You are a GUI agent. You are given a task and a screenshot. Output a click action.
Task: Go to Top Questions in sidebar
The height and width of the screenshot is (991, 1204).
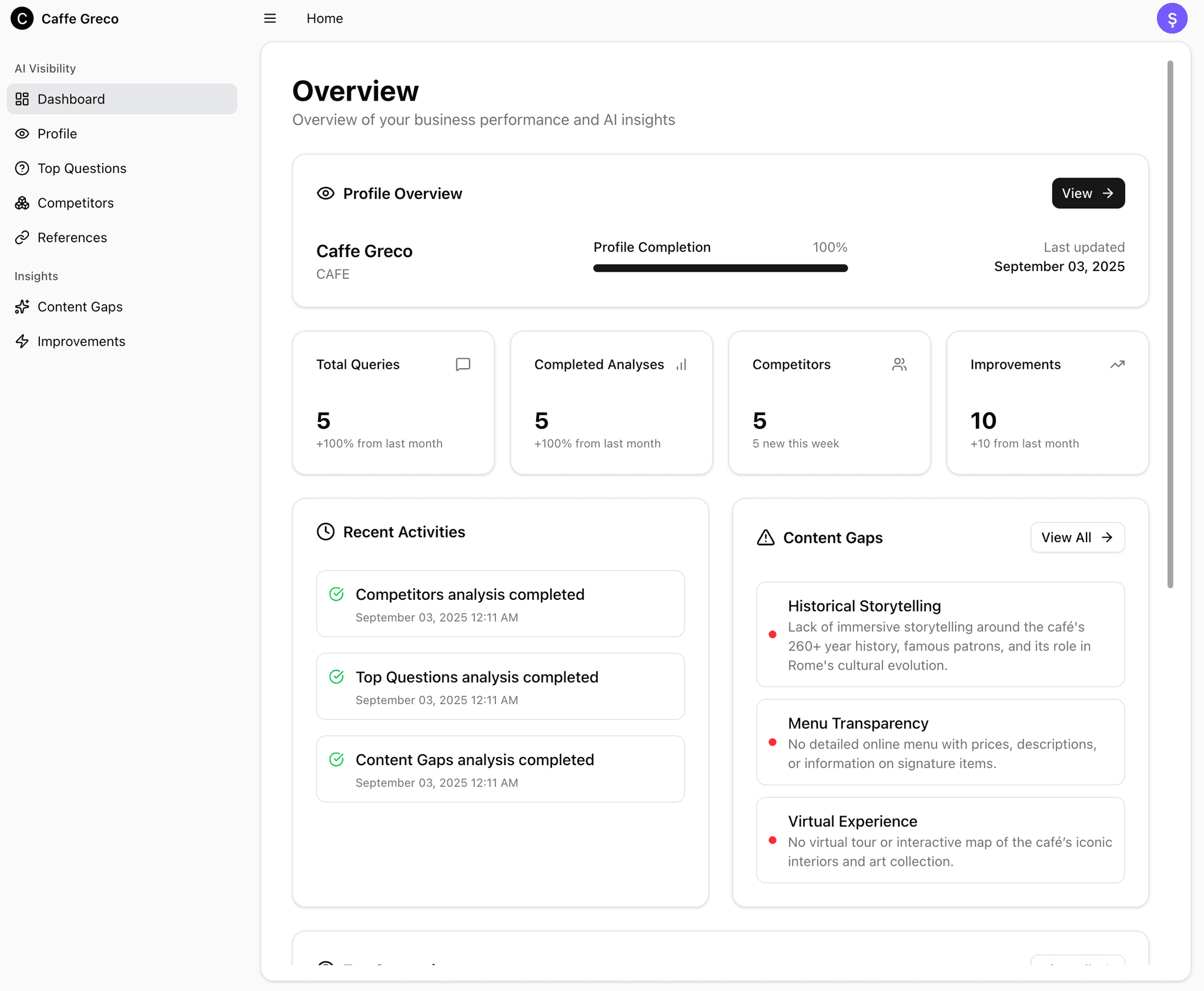82,168
